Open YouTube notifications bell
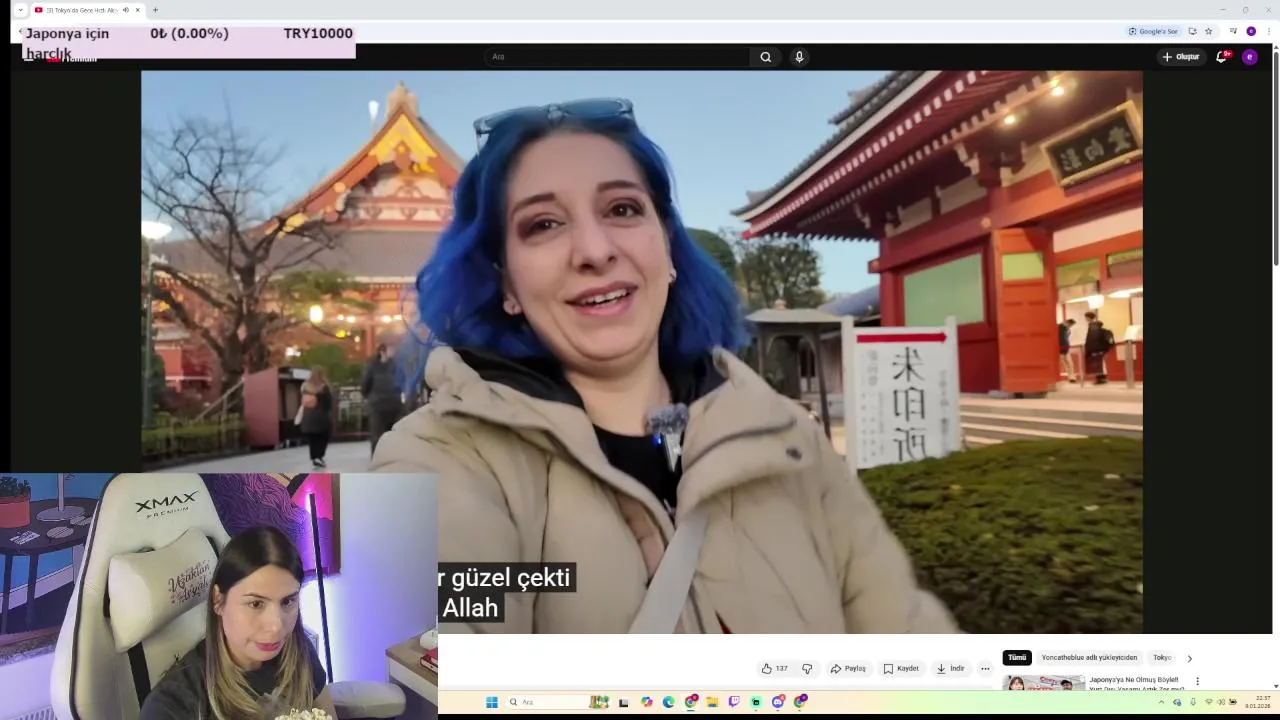This screenshot has width=1280, height=720. click(x=1221, y=57)
